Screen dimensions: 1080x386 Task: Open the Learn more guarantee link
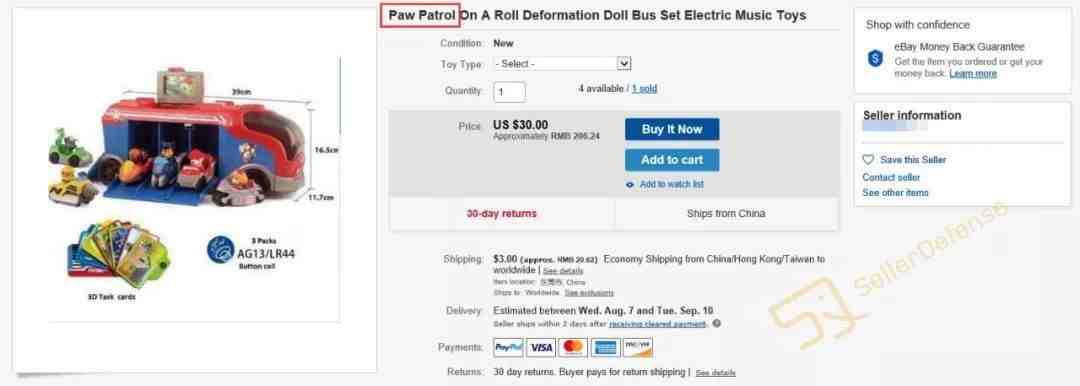click(x=973, y=74)
